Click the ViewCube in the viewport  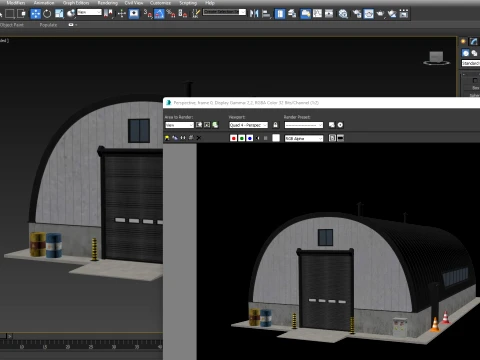tap(436, 58)
